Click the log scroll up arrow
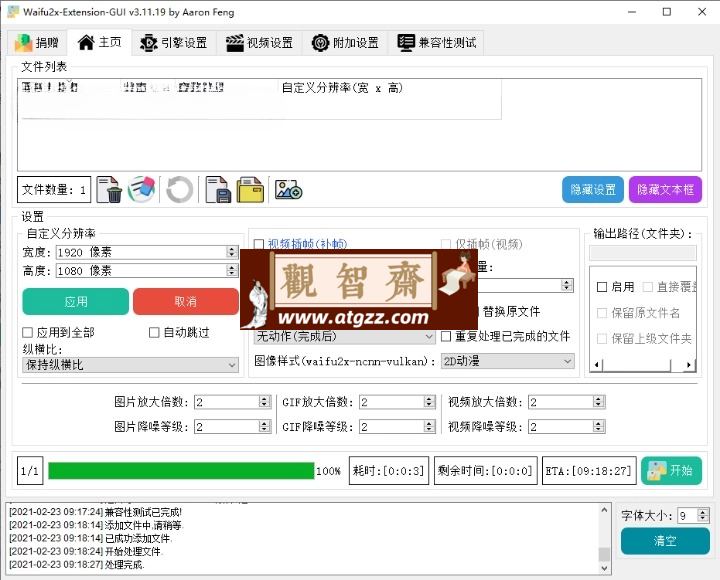This screenshot has width=720, height=580. (604, 510)
